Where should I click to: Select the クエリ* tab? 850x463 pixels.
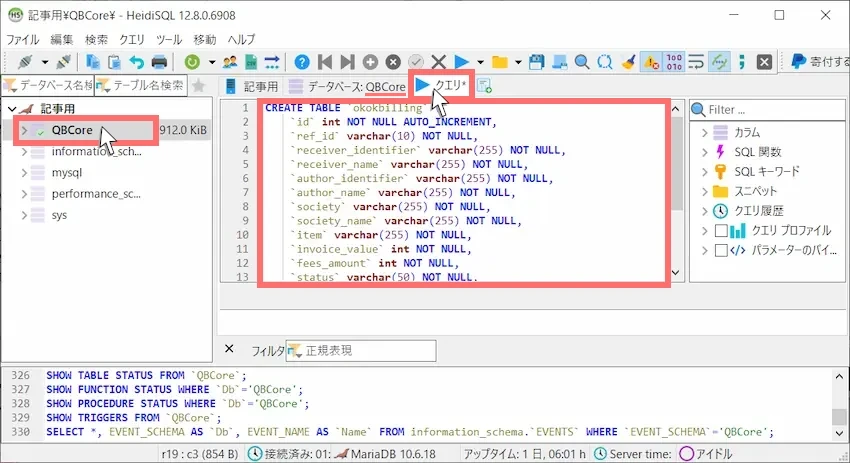[x=442, y=85]
